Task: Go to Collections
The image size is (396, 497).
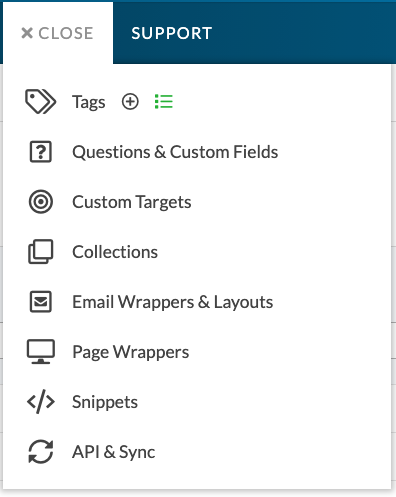Action: 115,252
